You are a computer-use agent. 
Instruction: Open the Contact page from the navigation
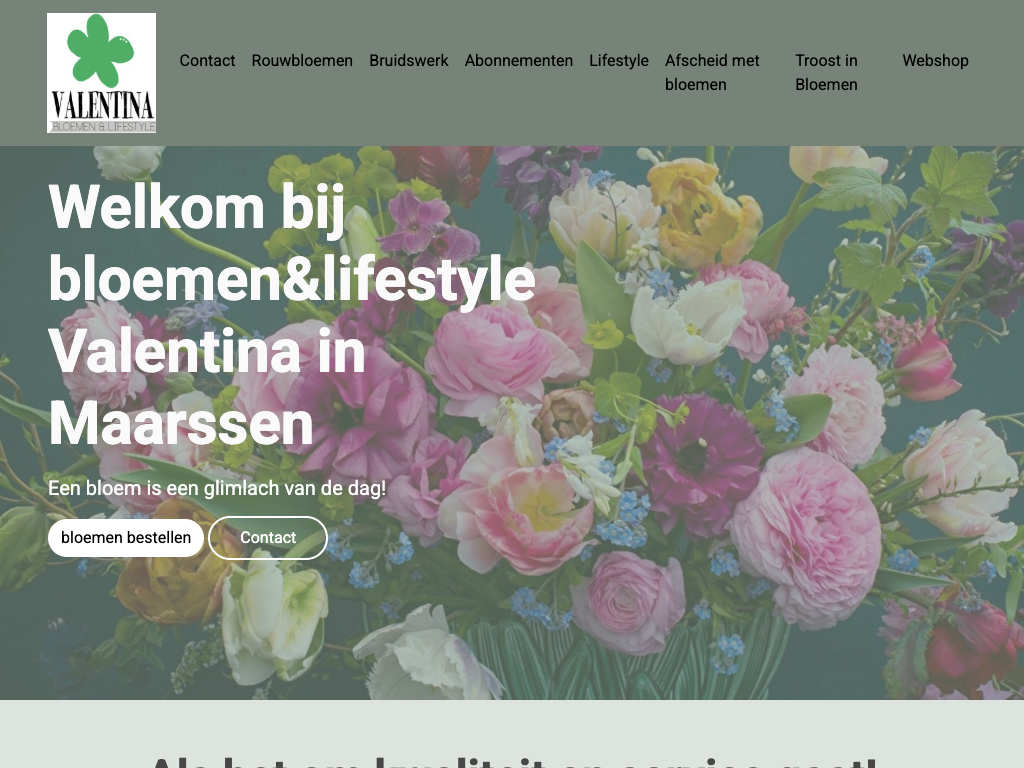coord(207,61)
